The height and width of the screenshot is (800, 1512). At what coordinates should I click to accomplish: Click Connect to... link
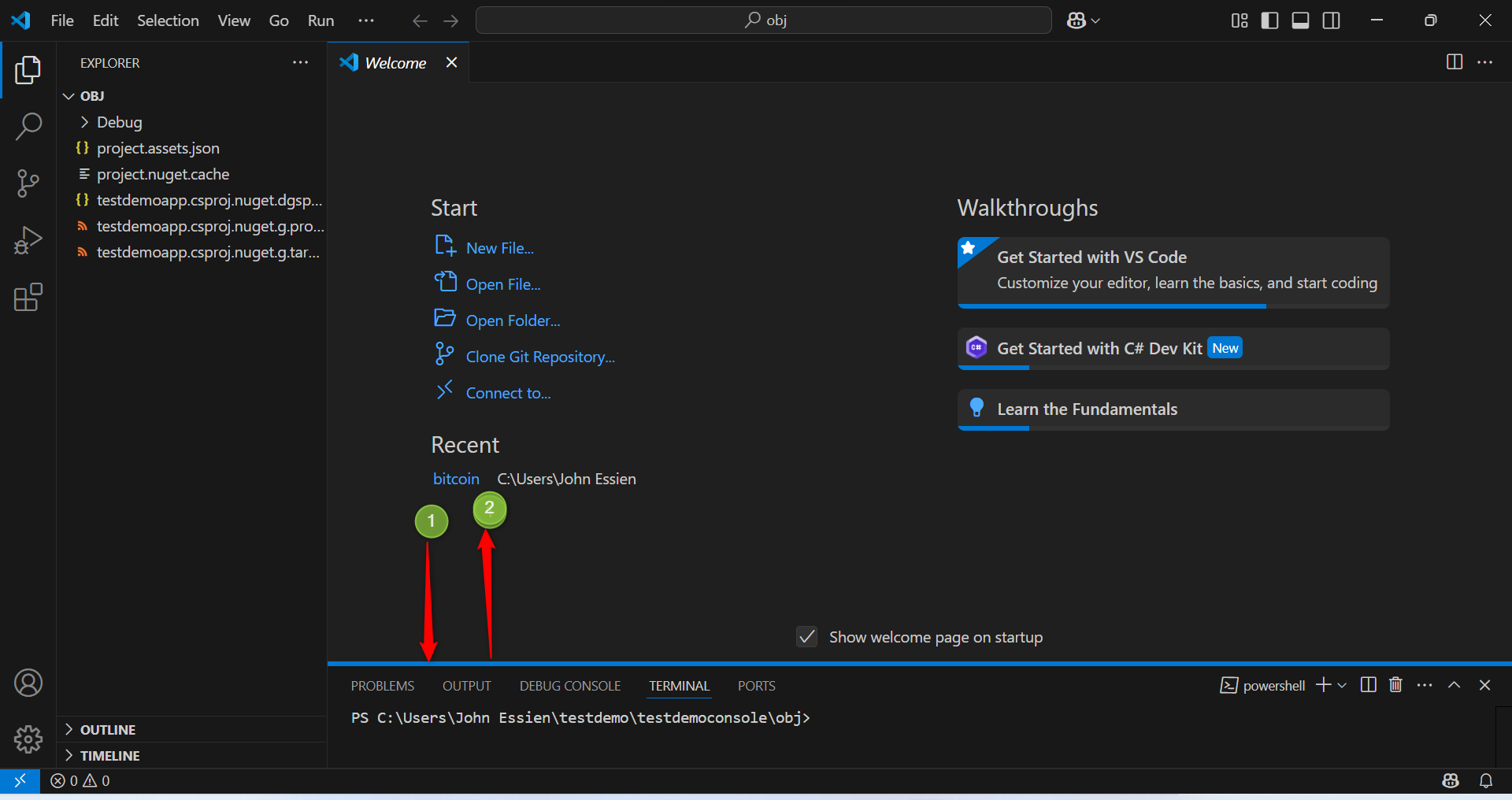point(493,392)
